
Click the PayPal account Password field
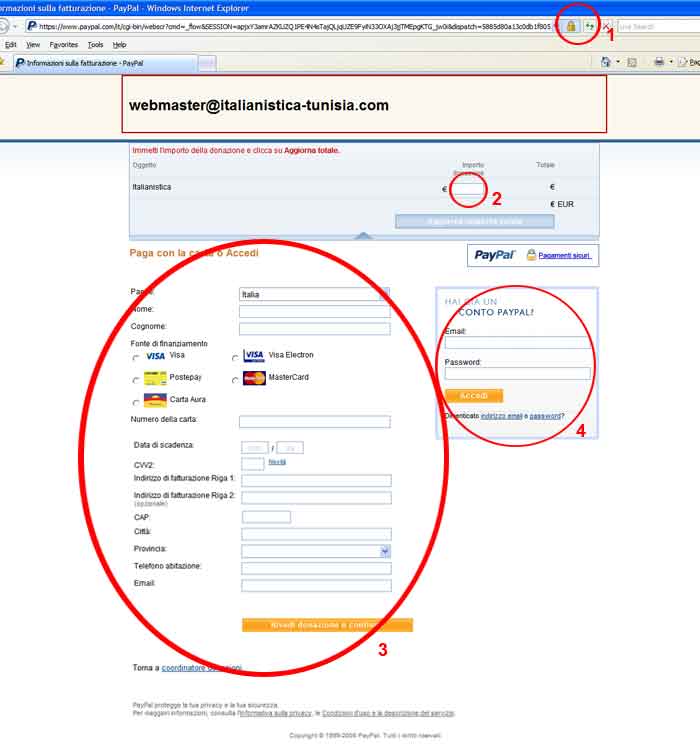point(518,374)
